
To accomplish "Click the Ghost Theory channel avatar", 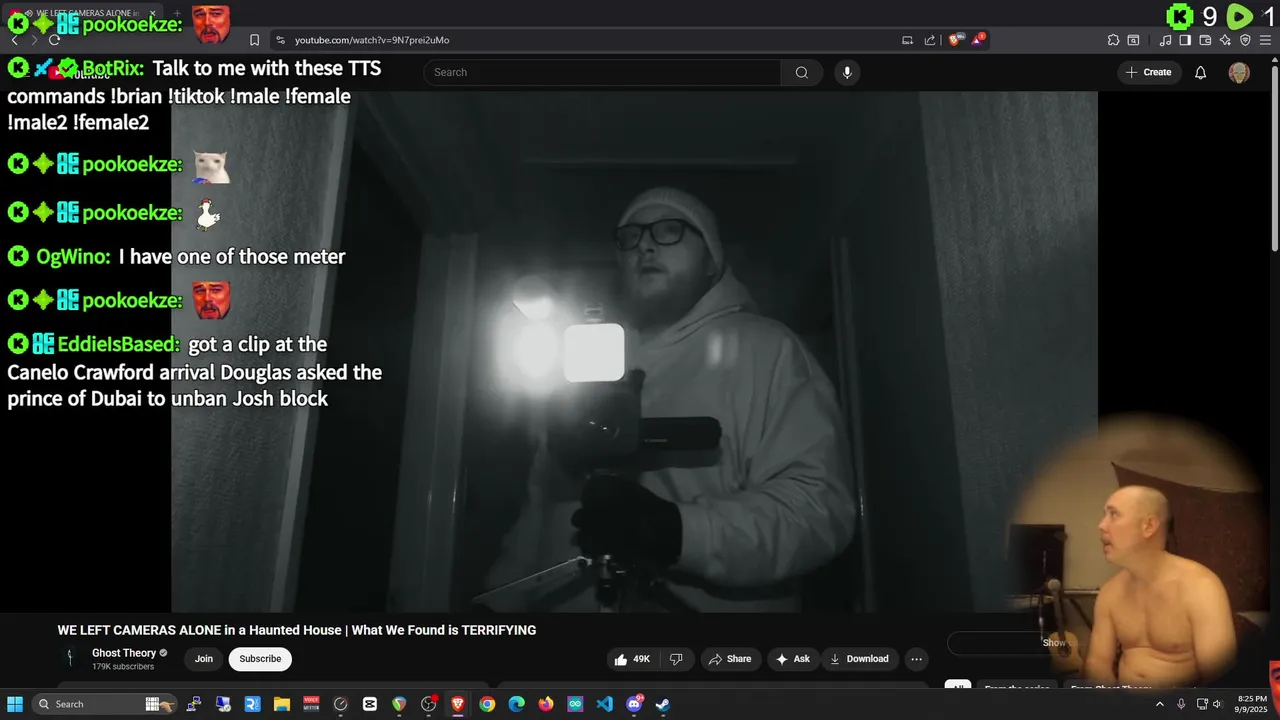I will 69,658.
